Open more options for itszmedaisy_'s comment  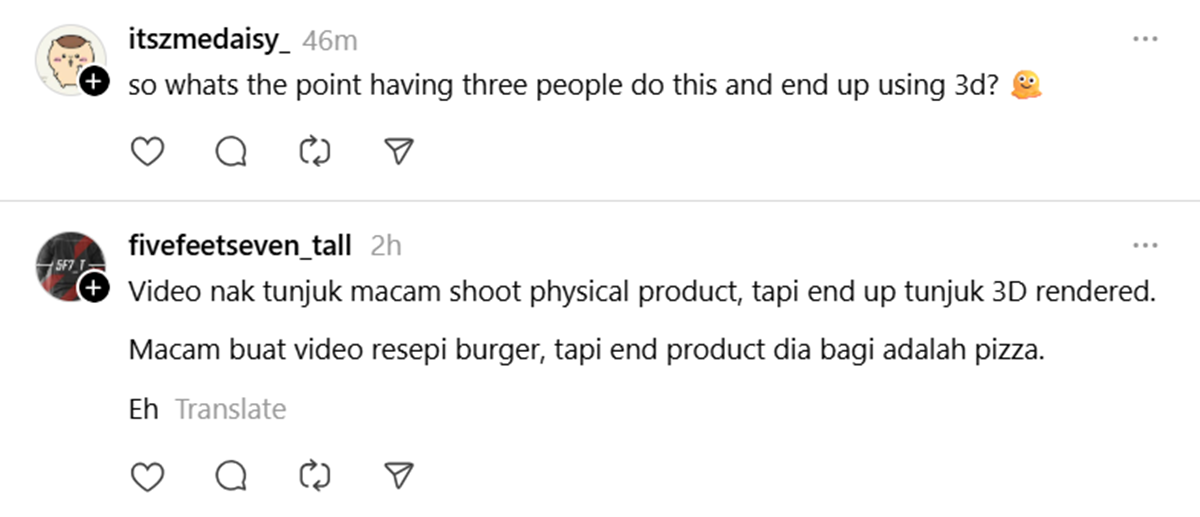(1145, 39)
